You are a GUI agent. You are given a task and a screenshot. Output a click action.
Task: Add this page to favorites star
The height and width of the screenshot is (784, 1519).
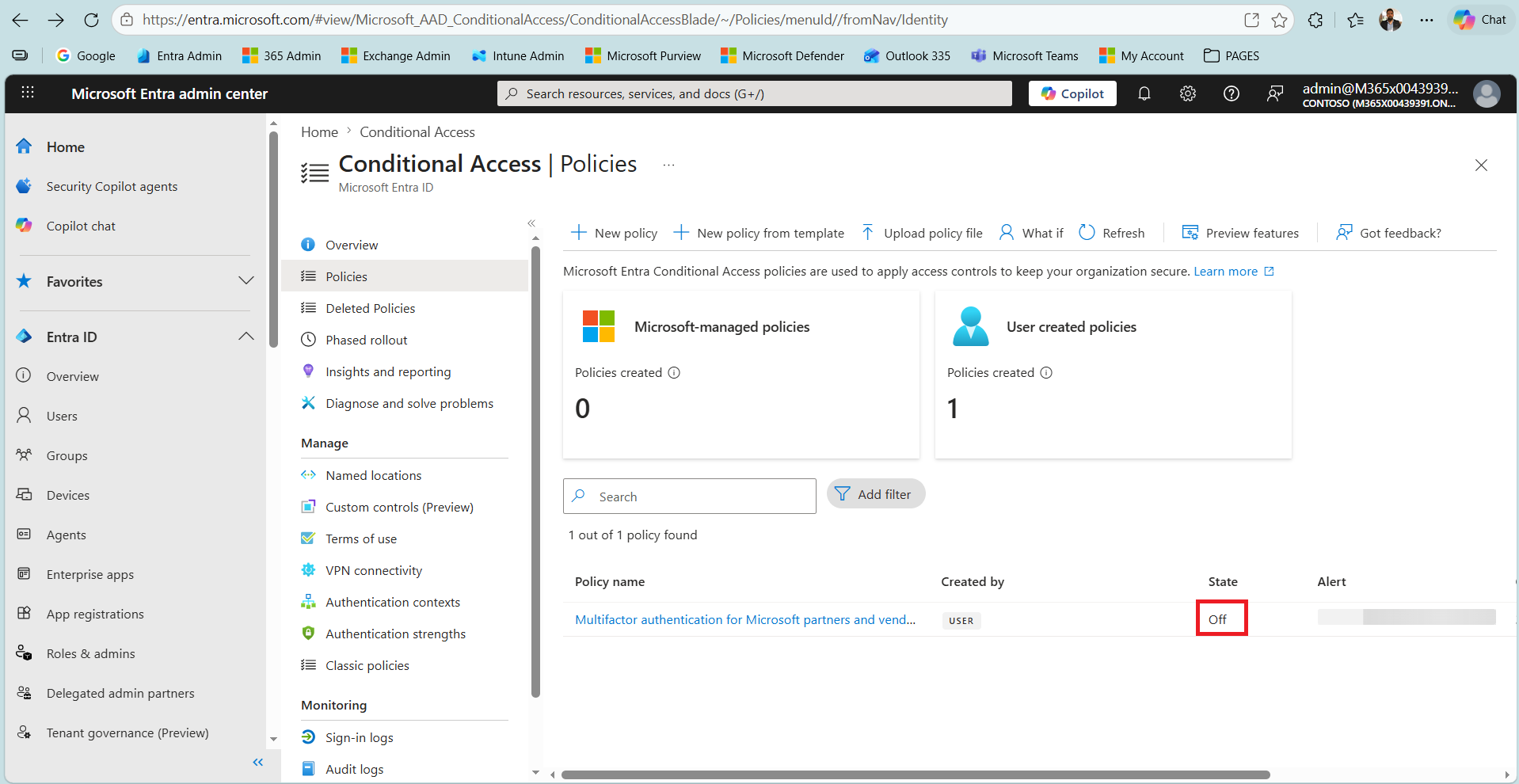pos(1280,20)
